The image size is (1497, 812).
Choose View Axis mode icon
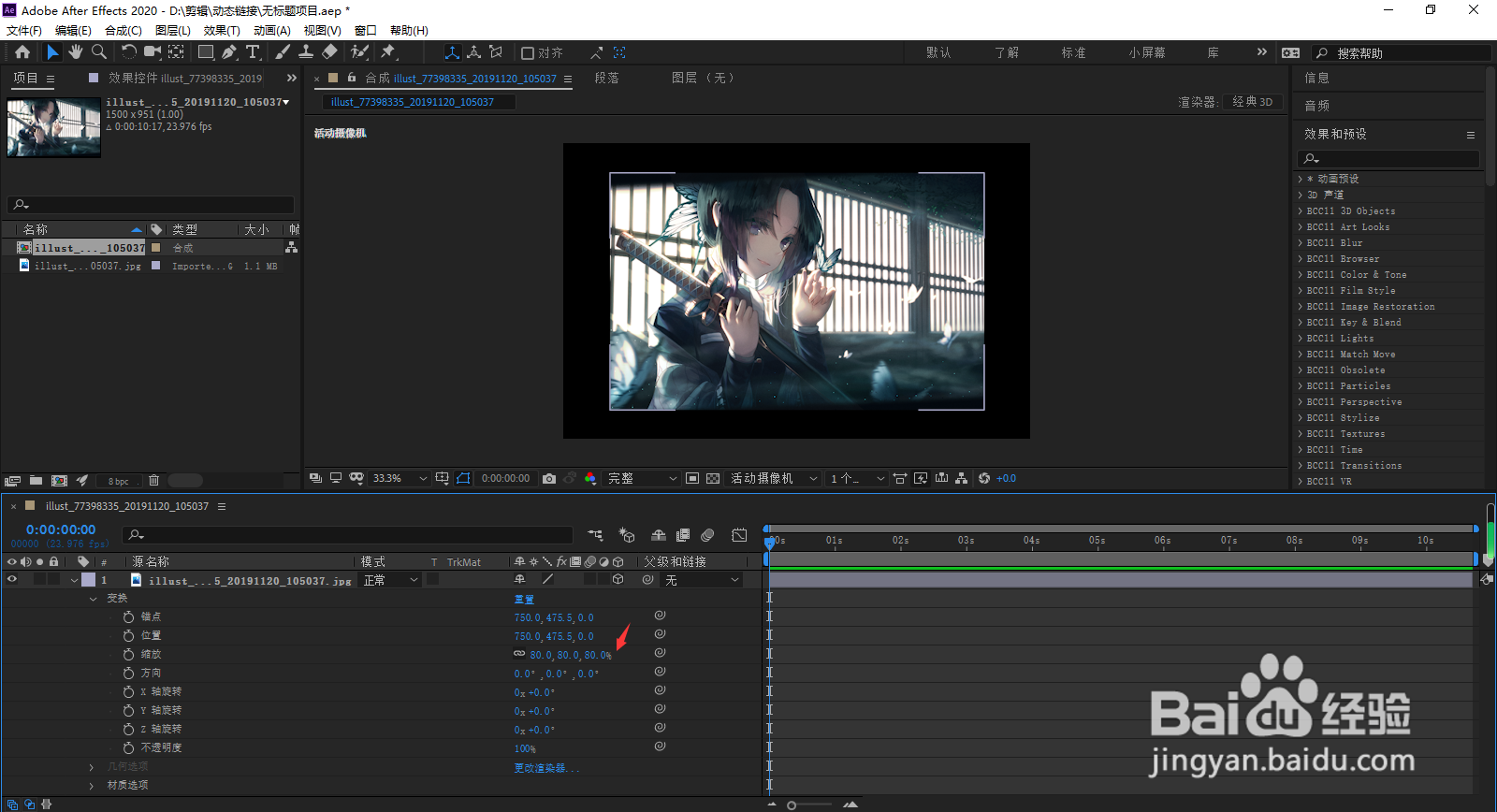tap(497, 52)
